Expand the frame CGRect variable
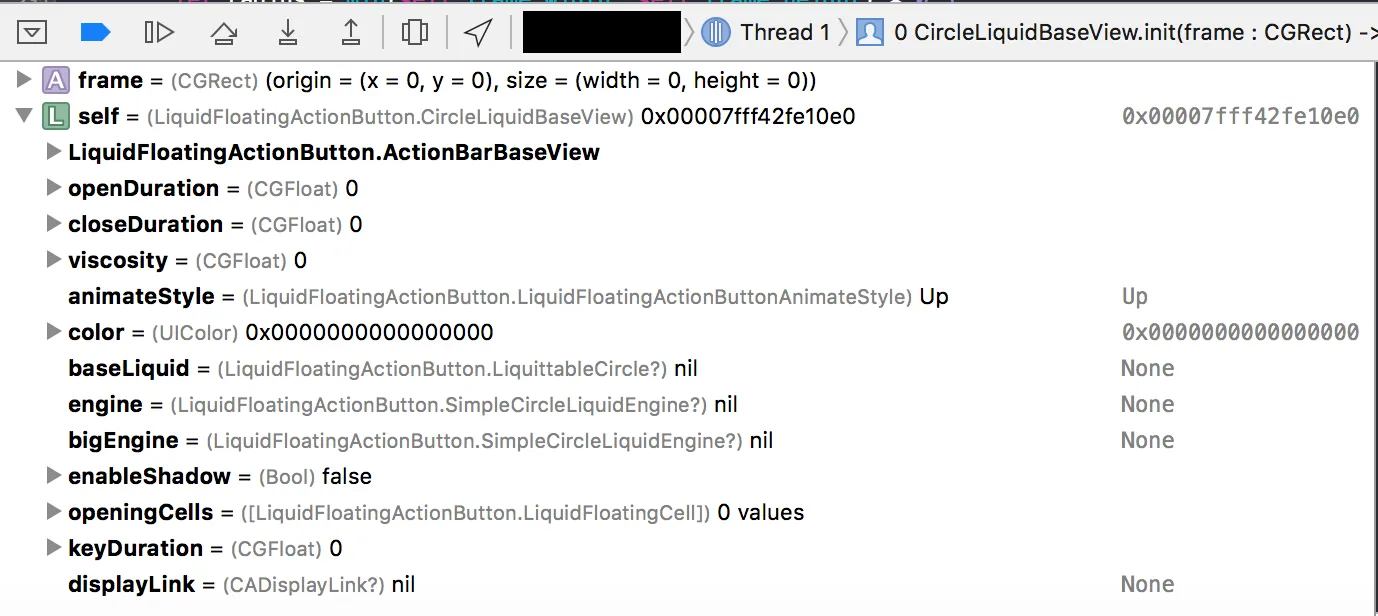1378x616 pixels. point(24,80)
